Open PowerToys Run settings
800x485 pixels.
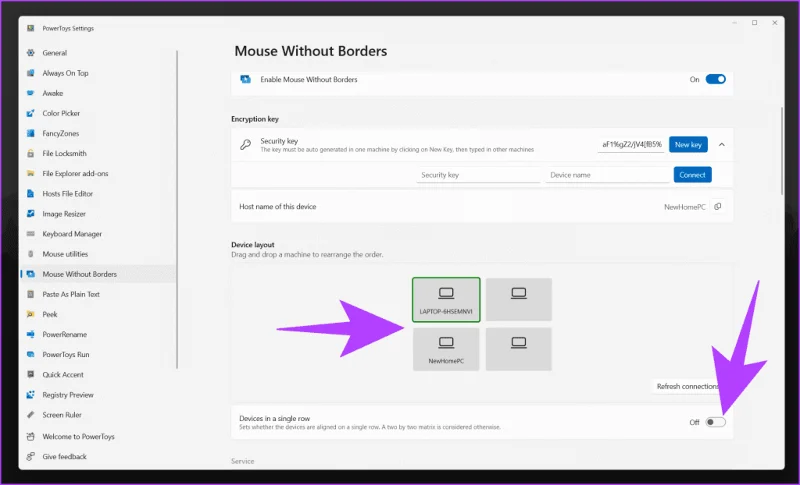65,354
